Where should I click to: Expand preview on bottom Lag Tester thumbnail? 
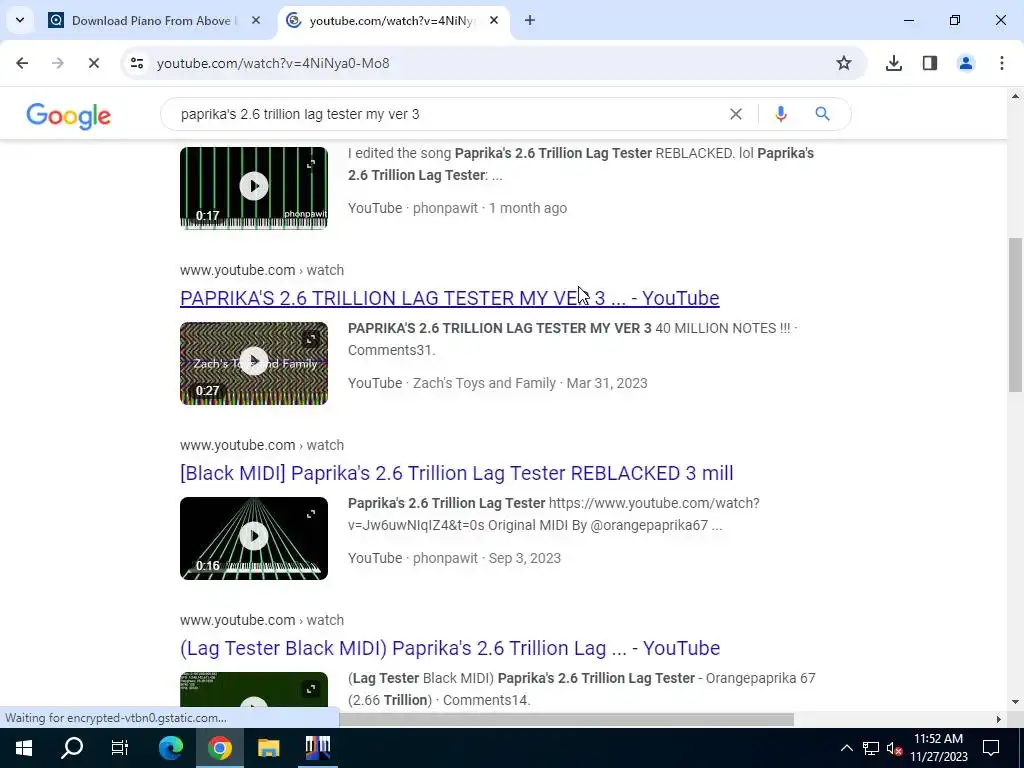pos(311,689)
